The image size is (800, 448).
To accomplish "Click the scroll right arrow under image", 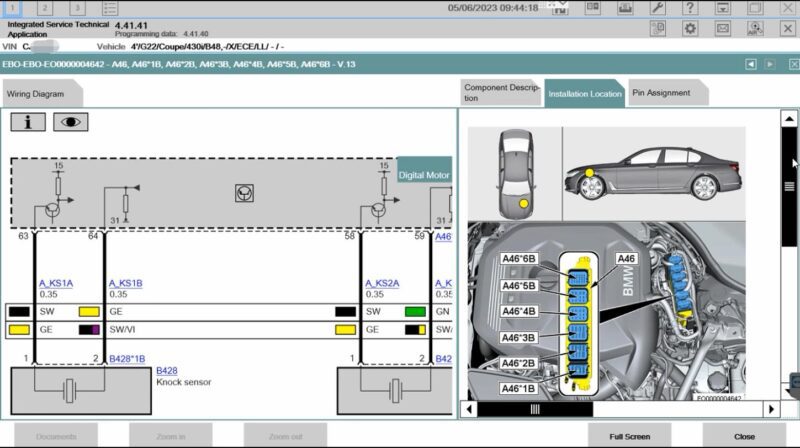I will point(771,409).
